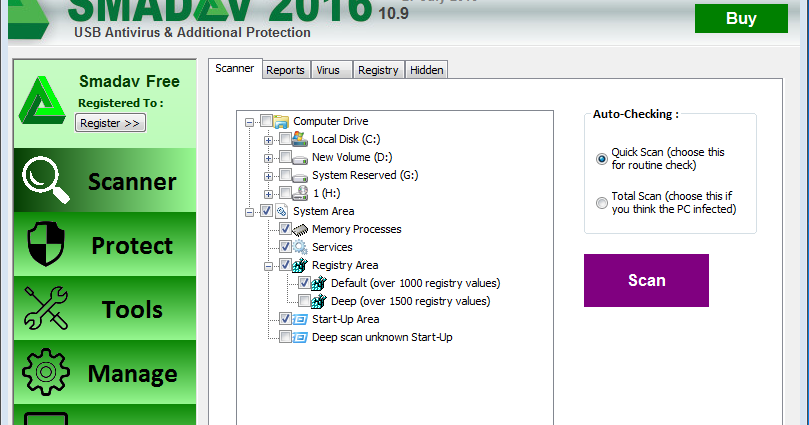Click the Services label text
Screen dimensions: 809x425
coord(332,247)
